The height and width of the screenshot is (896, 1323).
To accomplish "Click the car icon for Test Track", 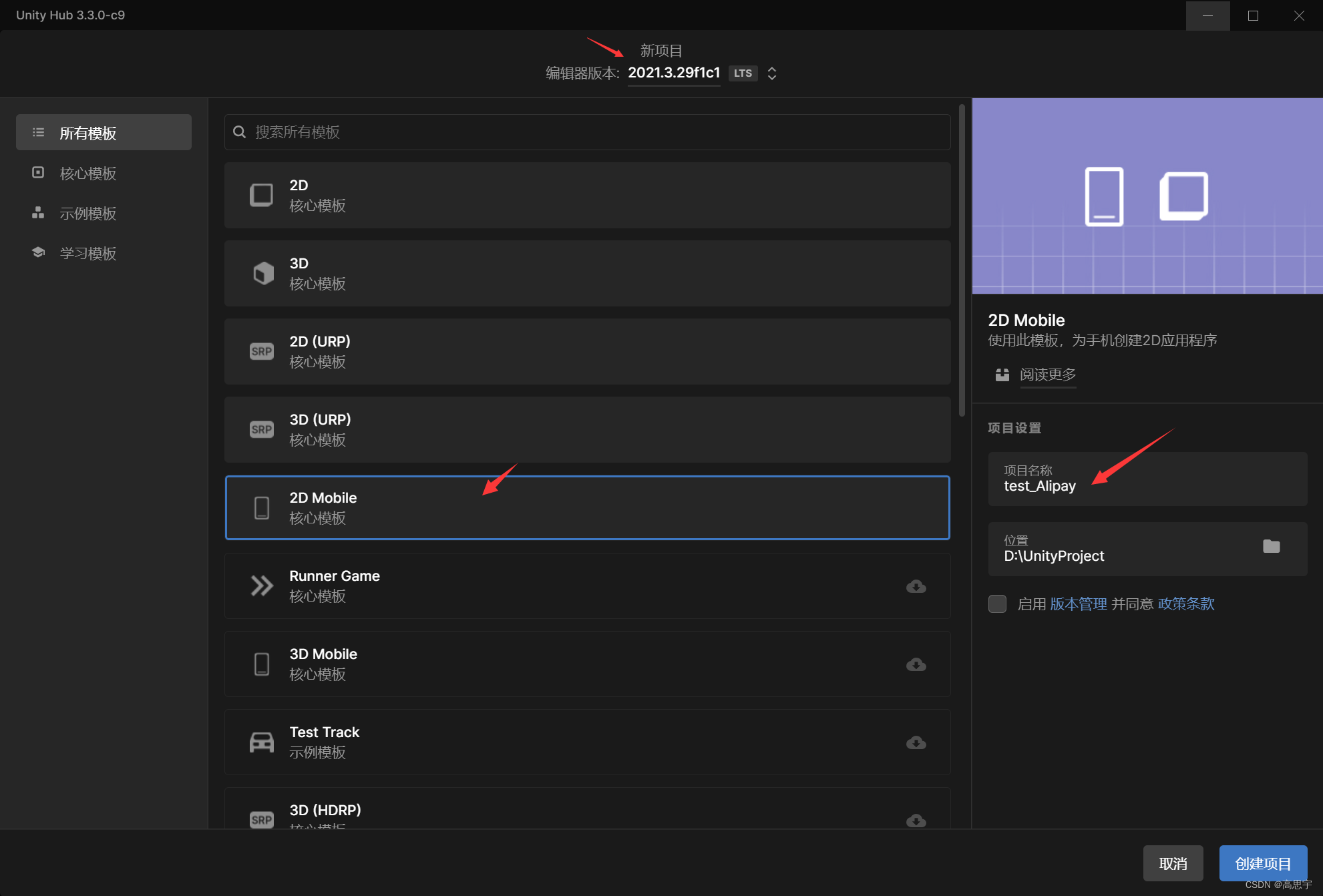I will [261, 742].
